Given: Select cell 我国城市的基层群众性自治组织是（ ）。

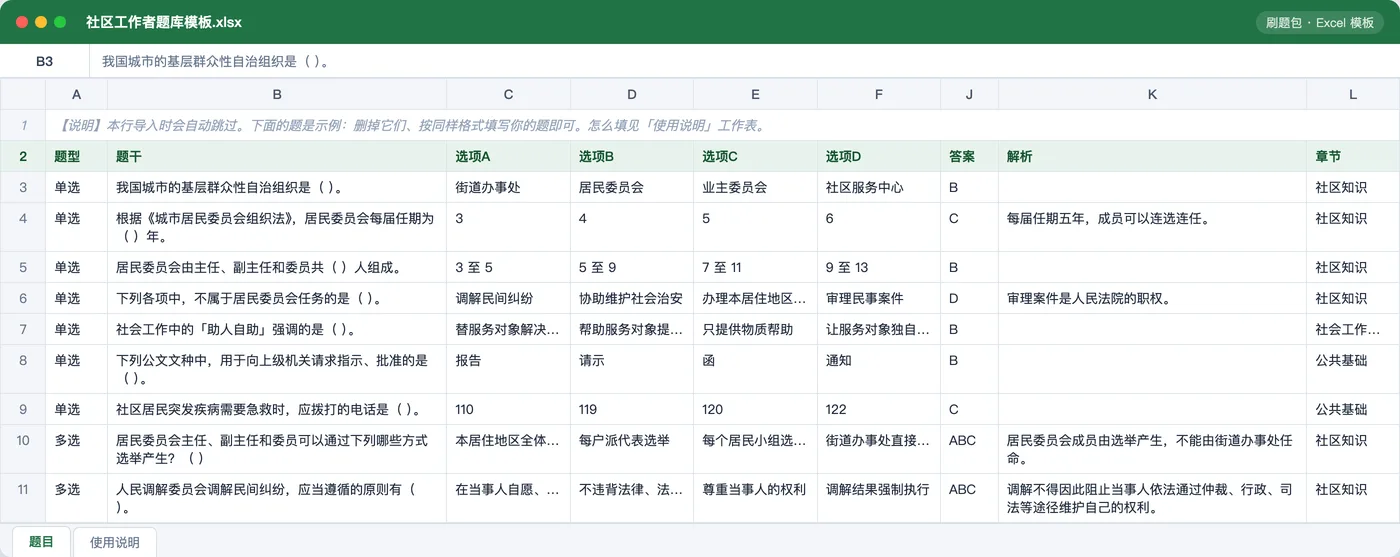Looking at the screenshot, I should click(277, 187).
